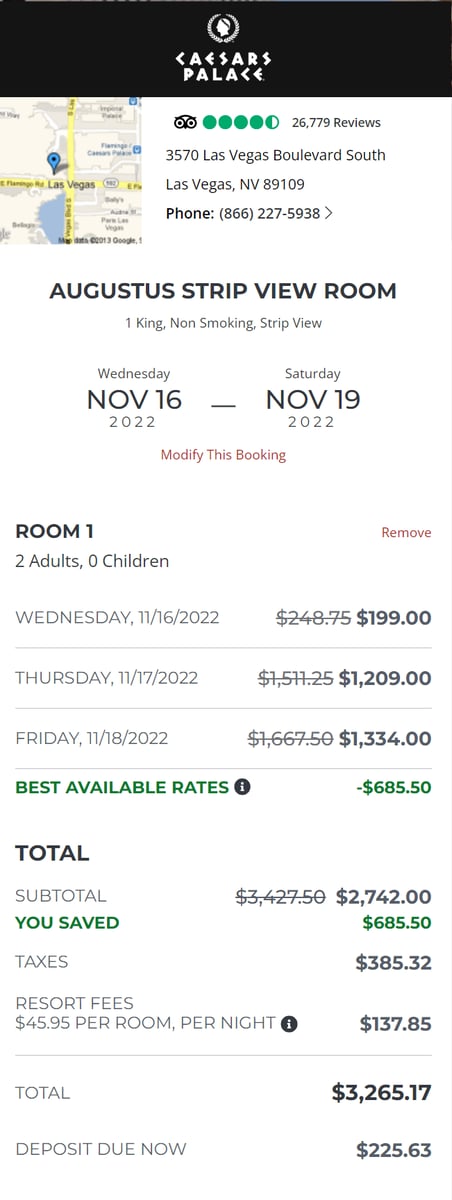The image size is (452, 1200).
Task: Select check-out date NOV 19
Action: 313,400
